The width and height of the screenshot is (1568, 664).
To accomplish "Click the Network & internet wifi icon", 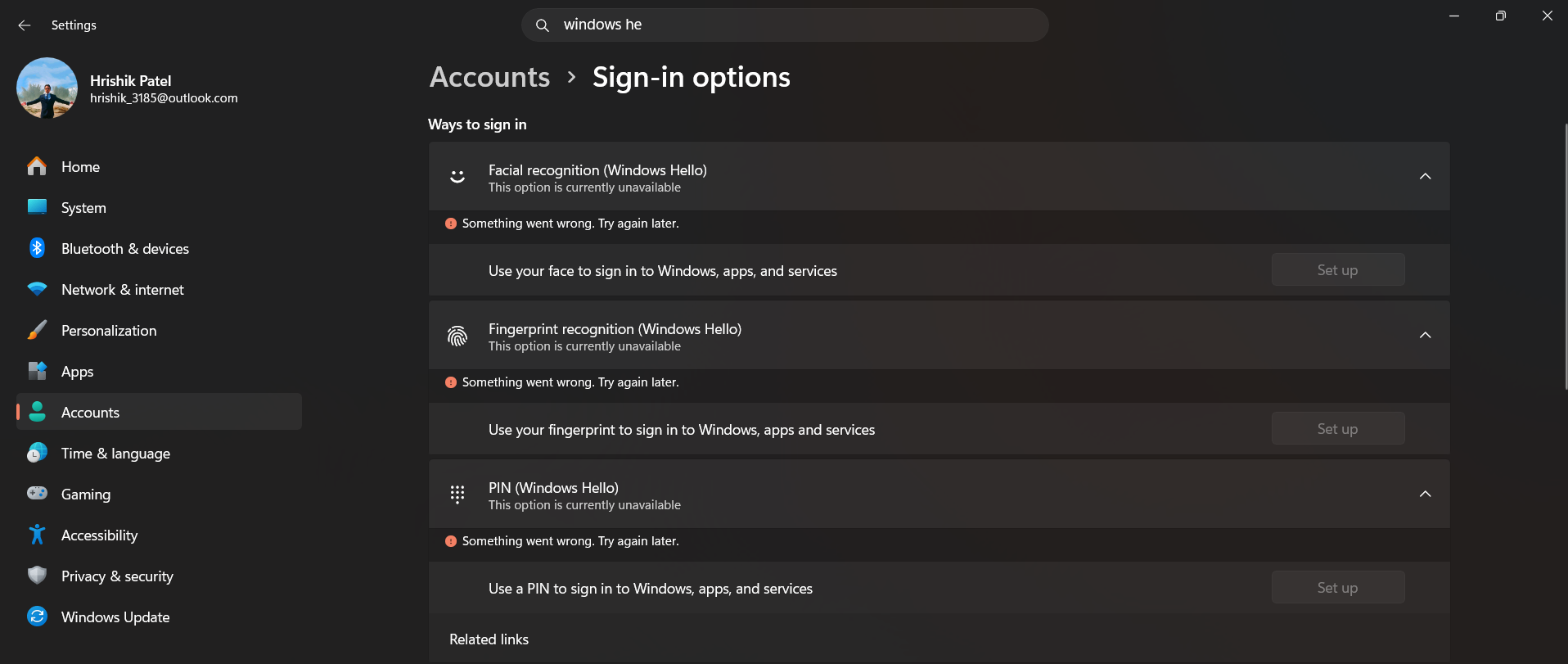I will tap(37, 289).
